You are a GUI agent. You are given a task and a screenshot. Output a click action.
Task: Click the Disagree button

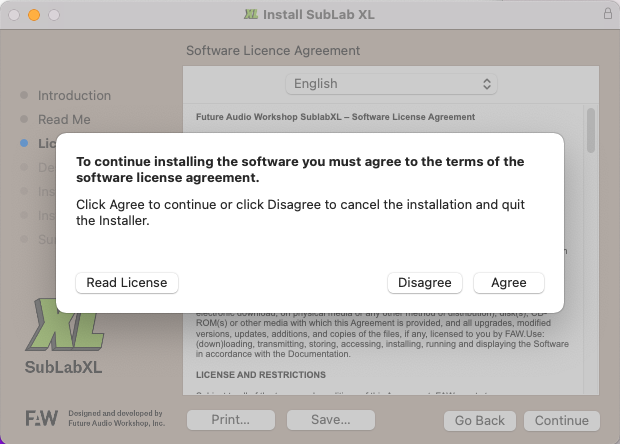click(x=425, y=283)
